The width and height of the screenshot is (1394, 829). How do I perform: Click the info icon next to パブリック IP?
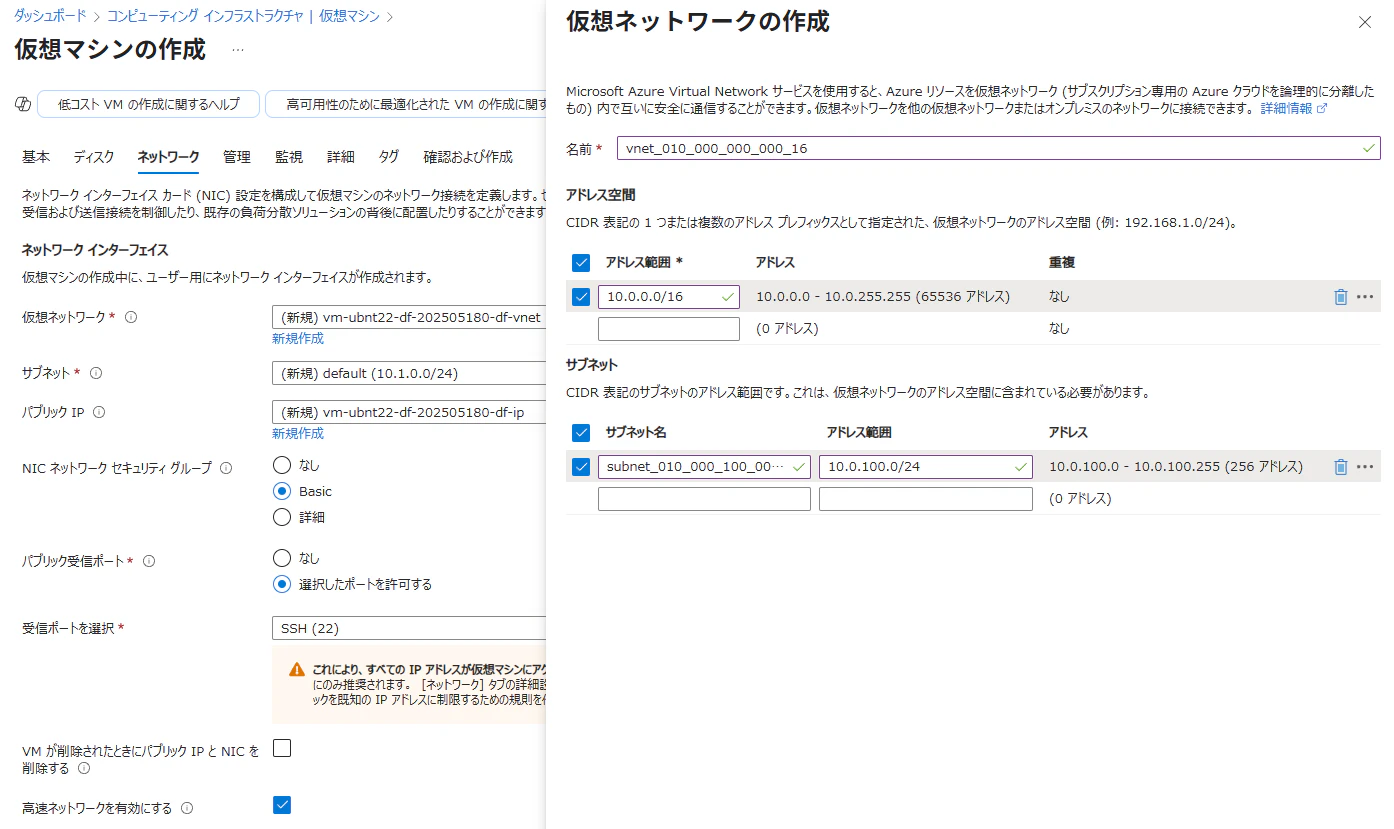99,412
